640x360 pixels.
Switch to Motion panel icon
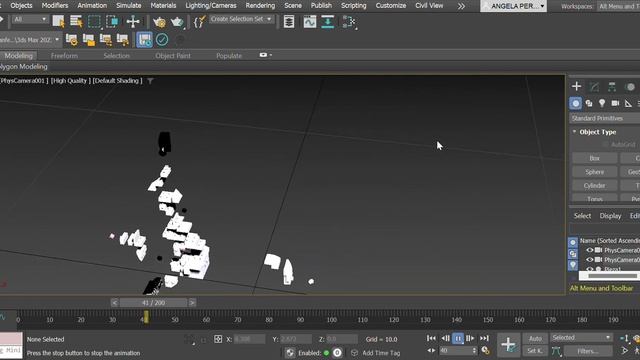pyautogui.click(x=630, y=87)
